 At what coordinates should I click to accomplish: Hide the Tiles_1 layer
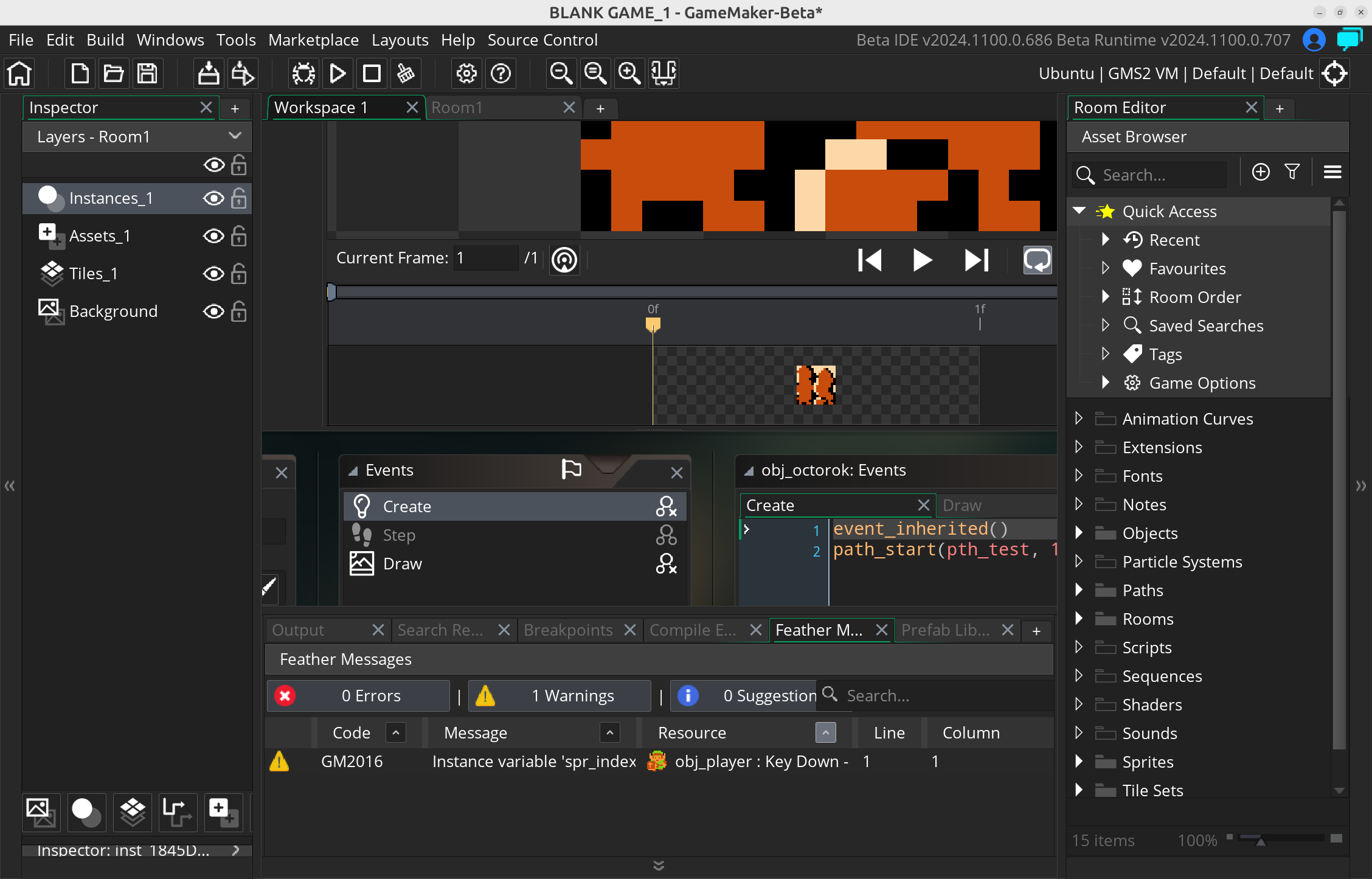213,274
